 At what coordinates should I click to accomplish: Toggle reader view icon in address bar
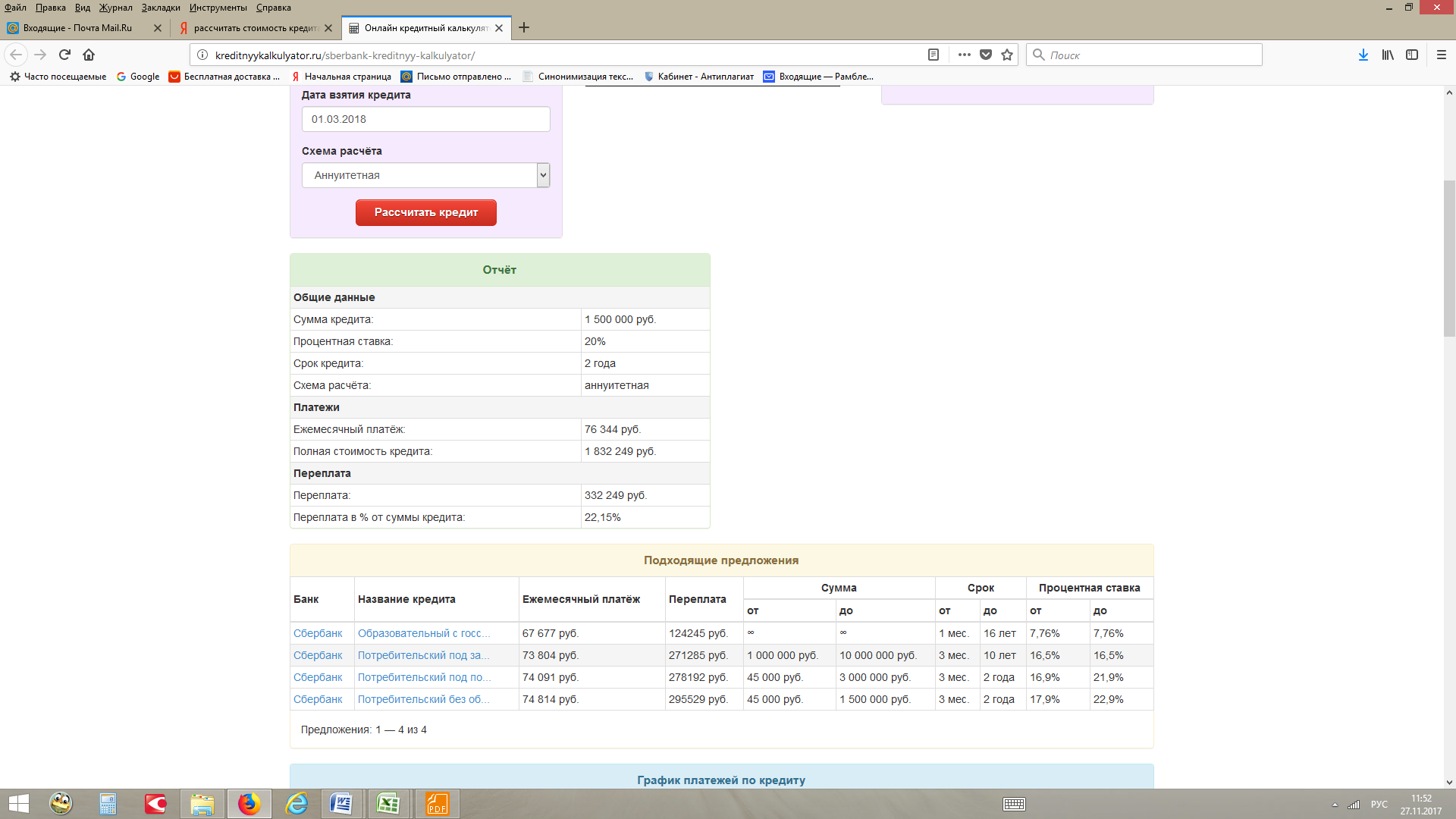(x=934, y=55)
